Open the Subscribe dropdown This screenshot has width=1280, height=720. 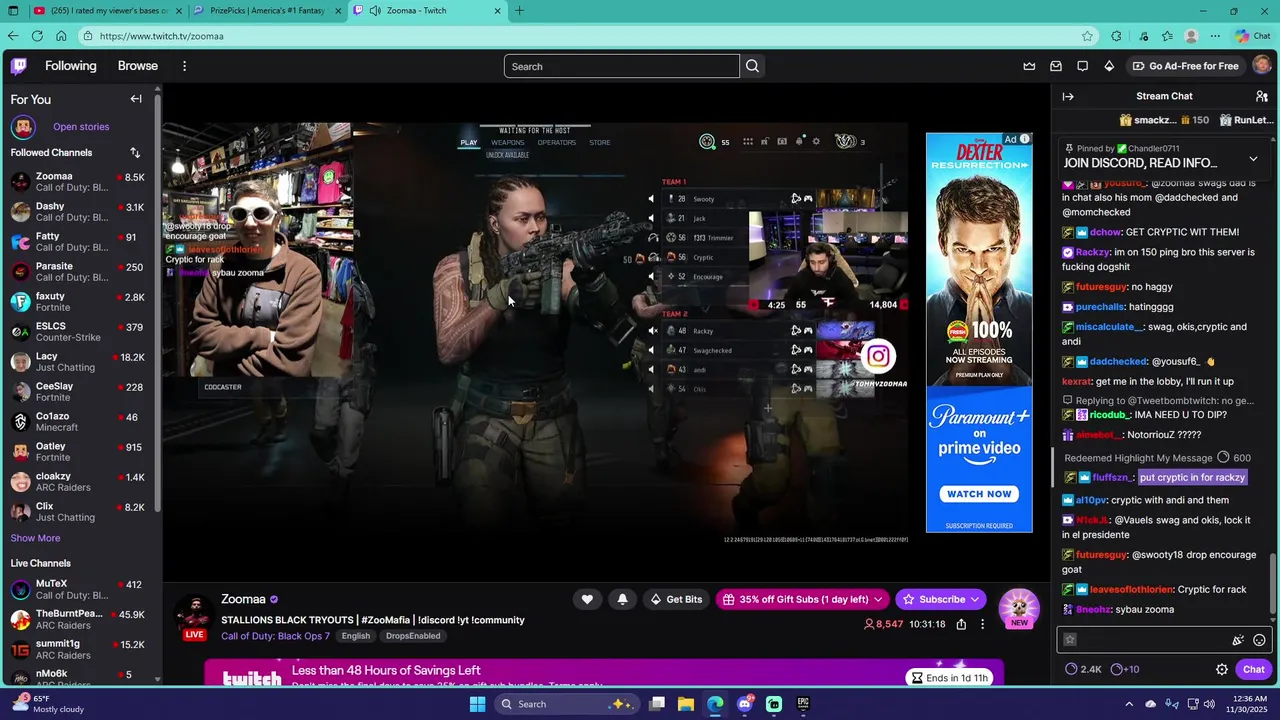click(942, 599)
